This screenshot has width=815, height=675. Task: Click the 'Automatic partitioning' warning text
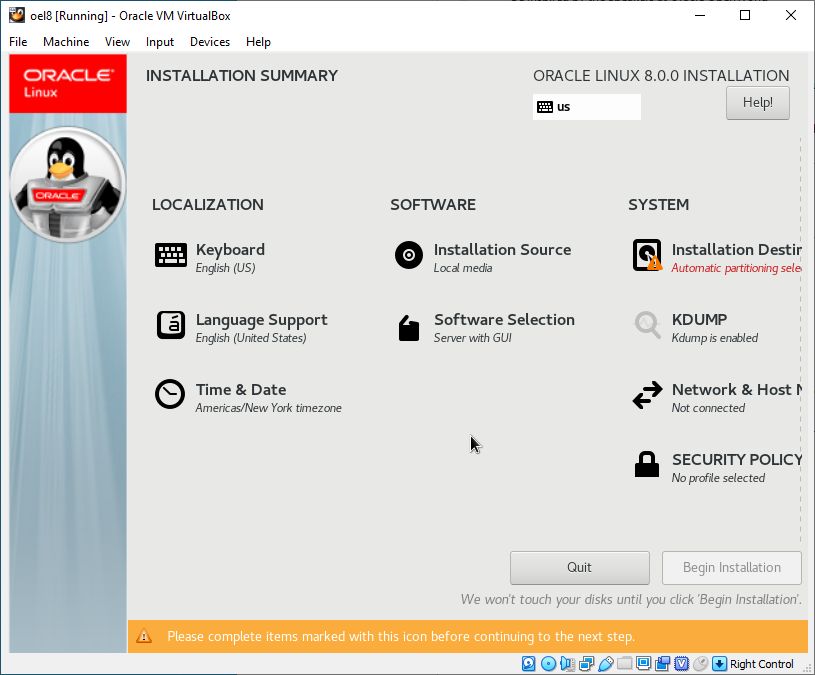click(x=736, y=268)
